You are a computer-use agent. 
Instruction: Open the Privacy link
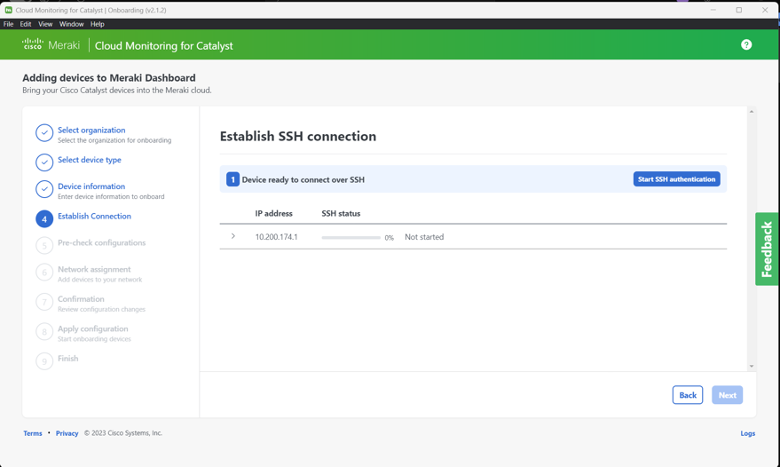[x=67, y=433]
